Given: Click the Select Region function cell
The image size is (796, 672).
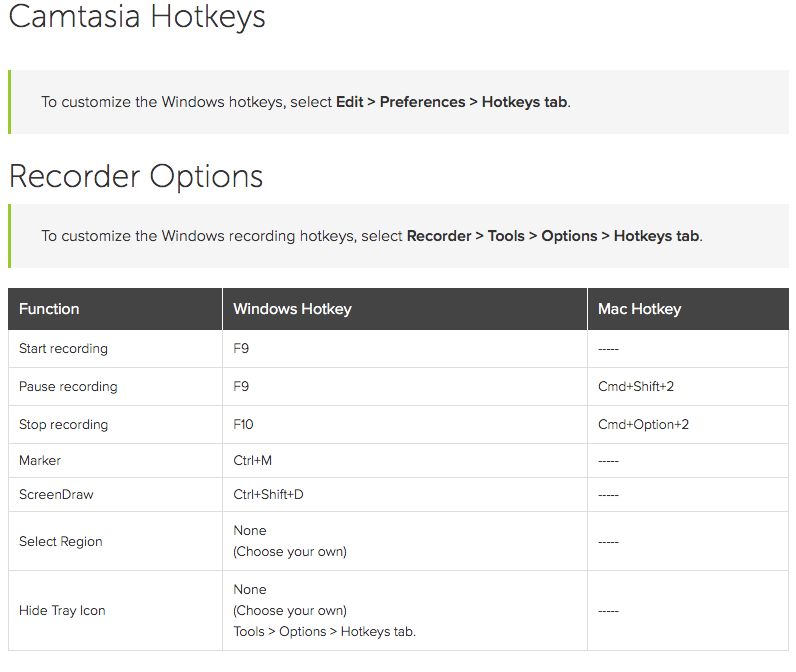Looking at the screenshot, I should 61,542.
